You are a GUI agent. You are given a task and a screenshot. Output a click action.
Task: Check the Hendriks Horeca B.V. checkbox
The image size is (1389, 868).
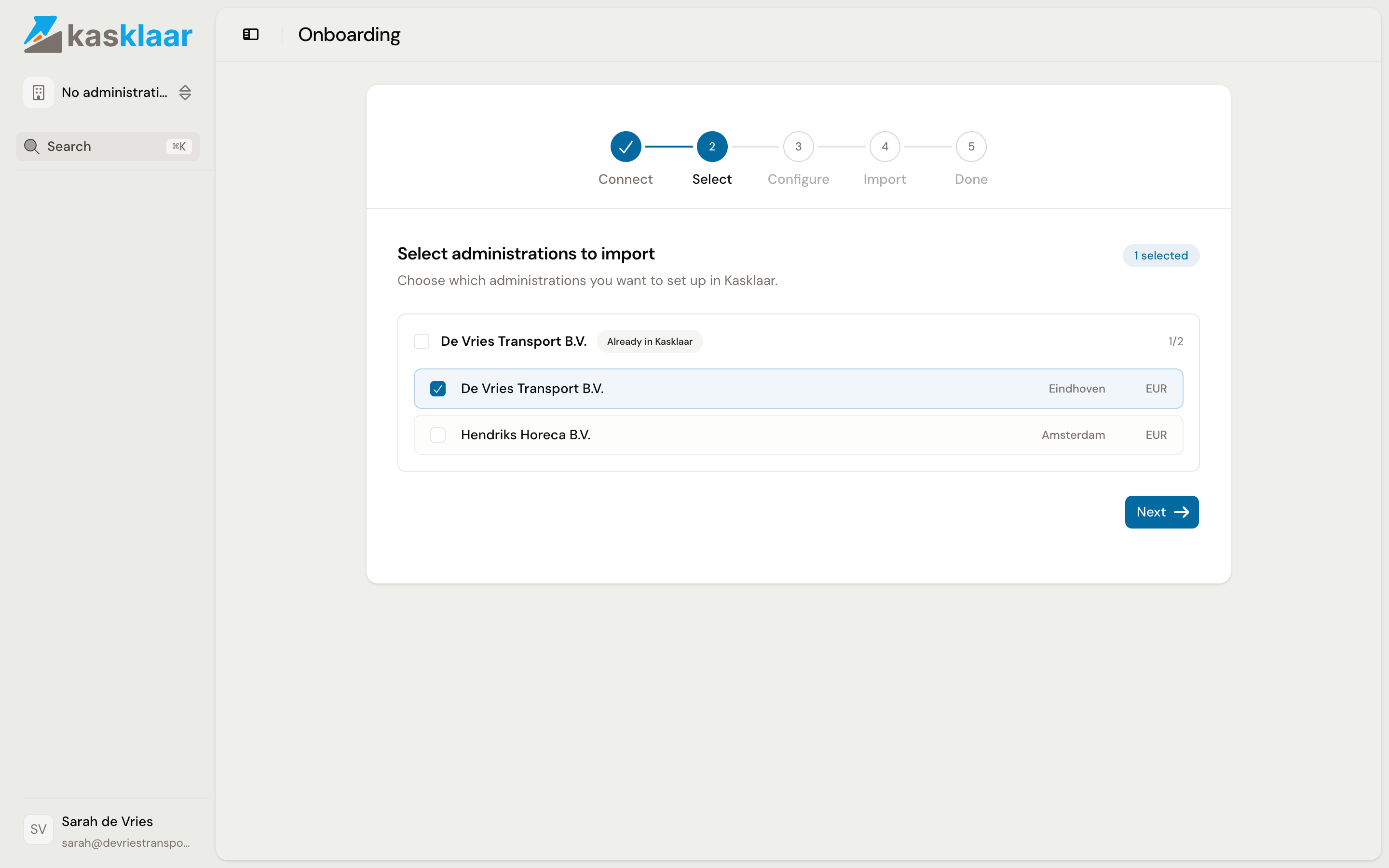438,435
